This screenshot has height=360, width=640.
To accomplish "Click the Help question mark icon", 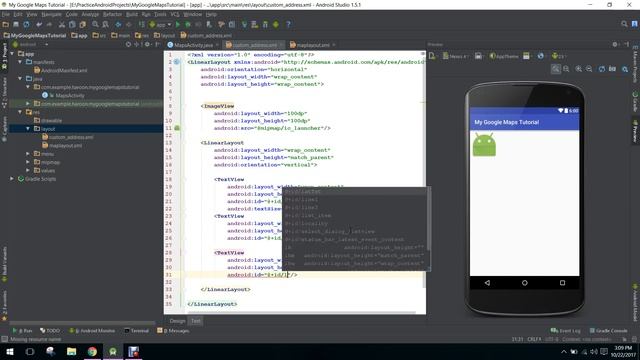I will (288, 24).
